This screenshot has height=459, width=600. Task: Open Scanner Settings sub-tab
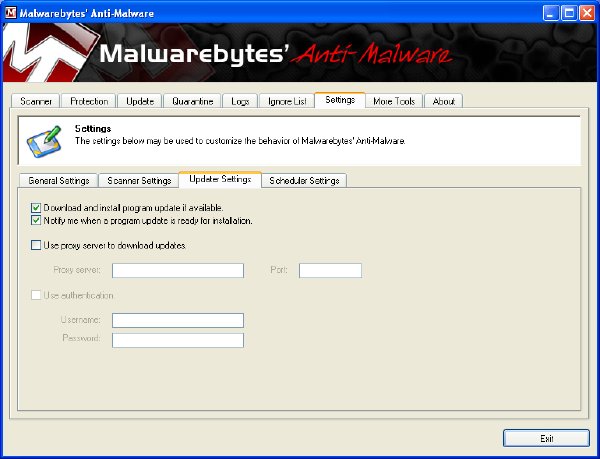click(139, 180)
